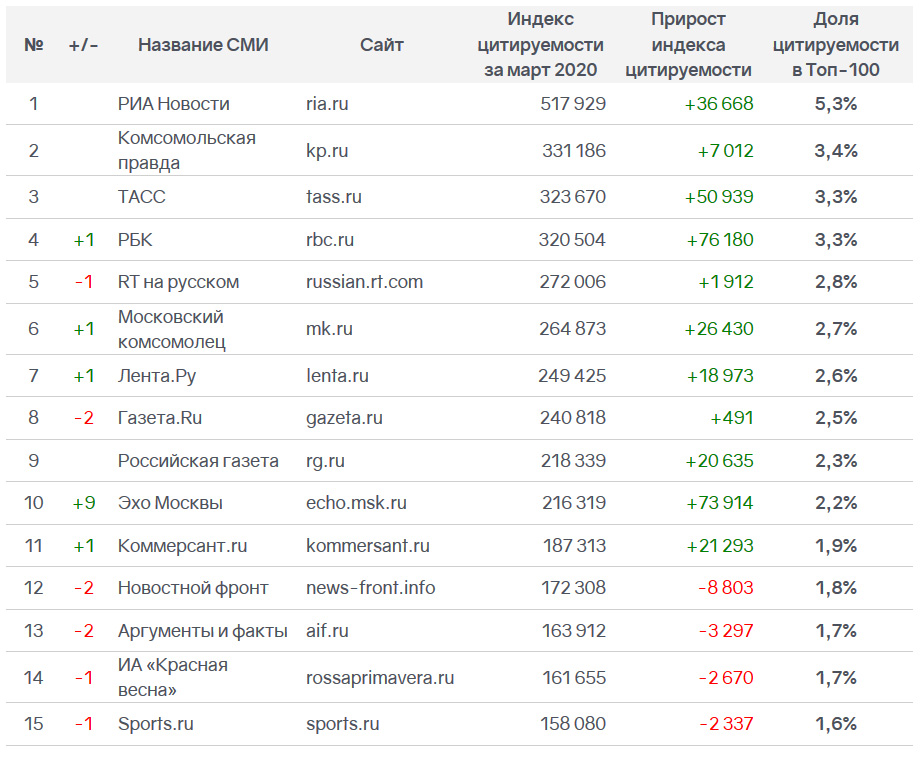Click the gazeta.ru site cell
The width and height of the screenshot is (924, 760).
tap(344, 418)
